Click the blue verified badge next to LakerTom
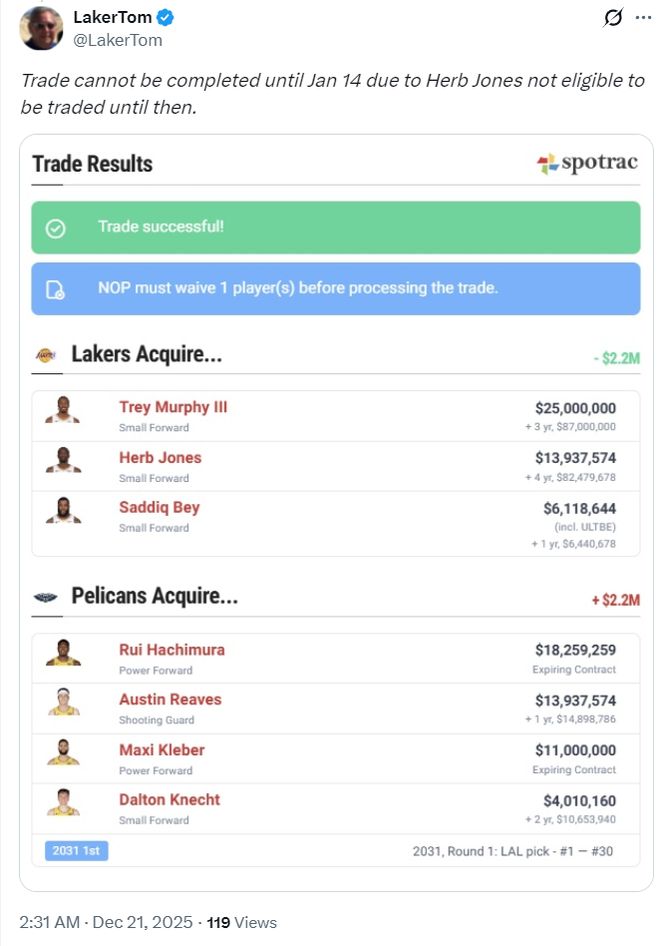Image resolution: width=660 pixels, height=946 pixels. click(166, 18)
